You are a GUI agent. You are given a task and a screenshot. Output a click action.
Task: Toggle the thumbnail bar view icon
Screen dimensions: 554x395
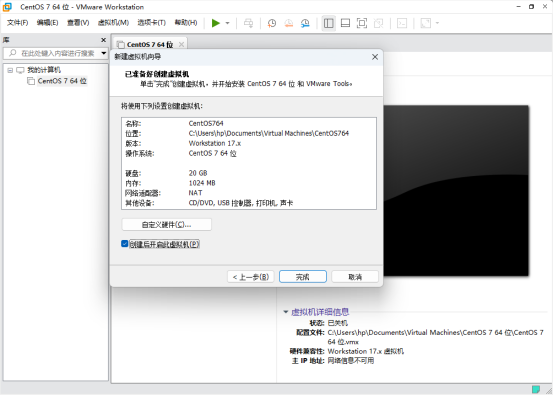tap(345, 23)
